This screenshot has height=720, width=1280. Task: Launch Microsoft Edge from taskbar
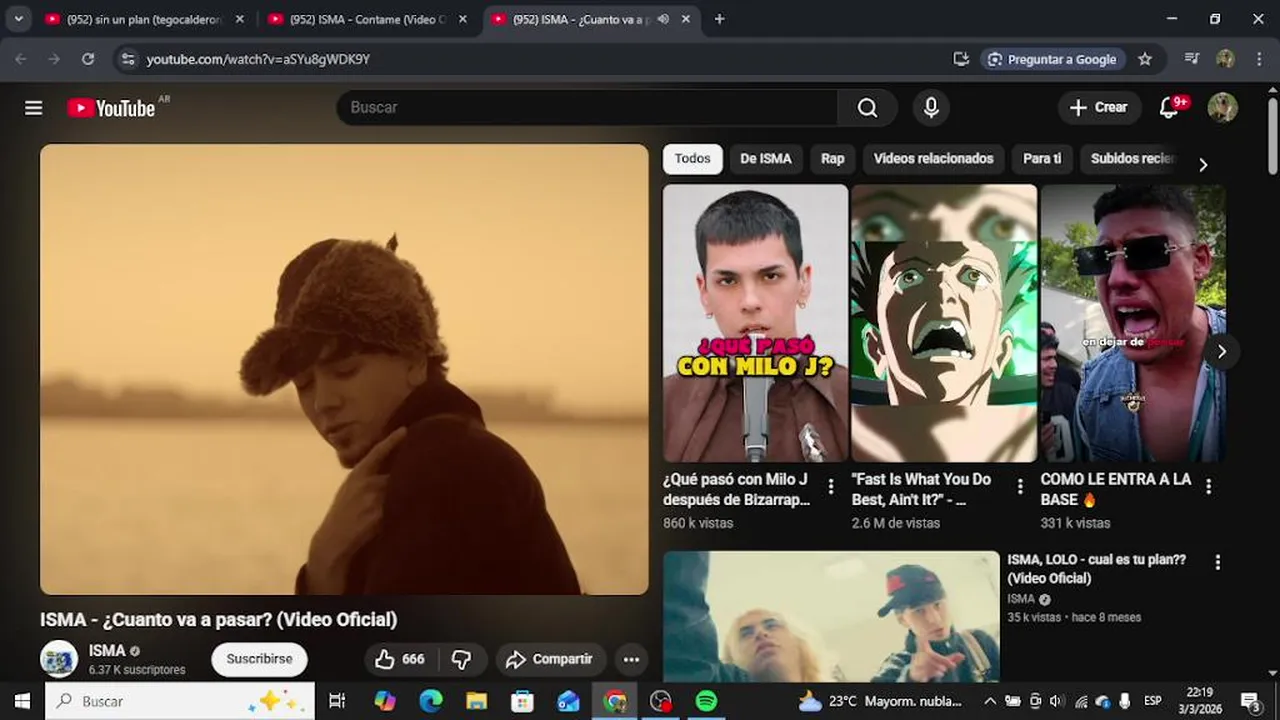click(x=431, y=701)
